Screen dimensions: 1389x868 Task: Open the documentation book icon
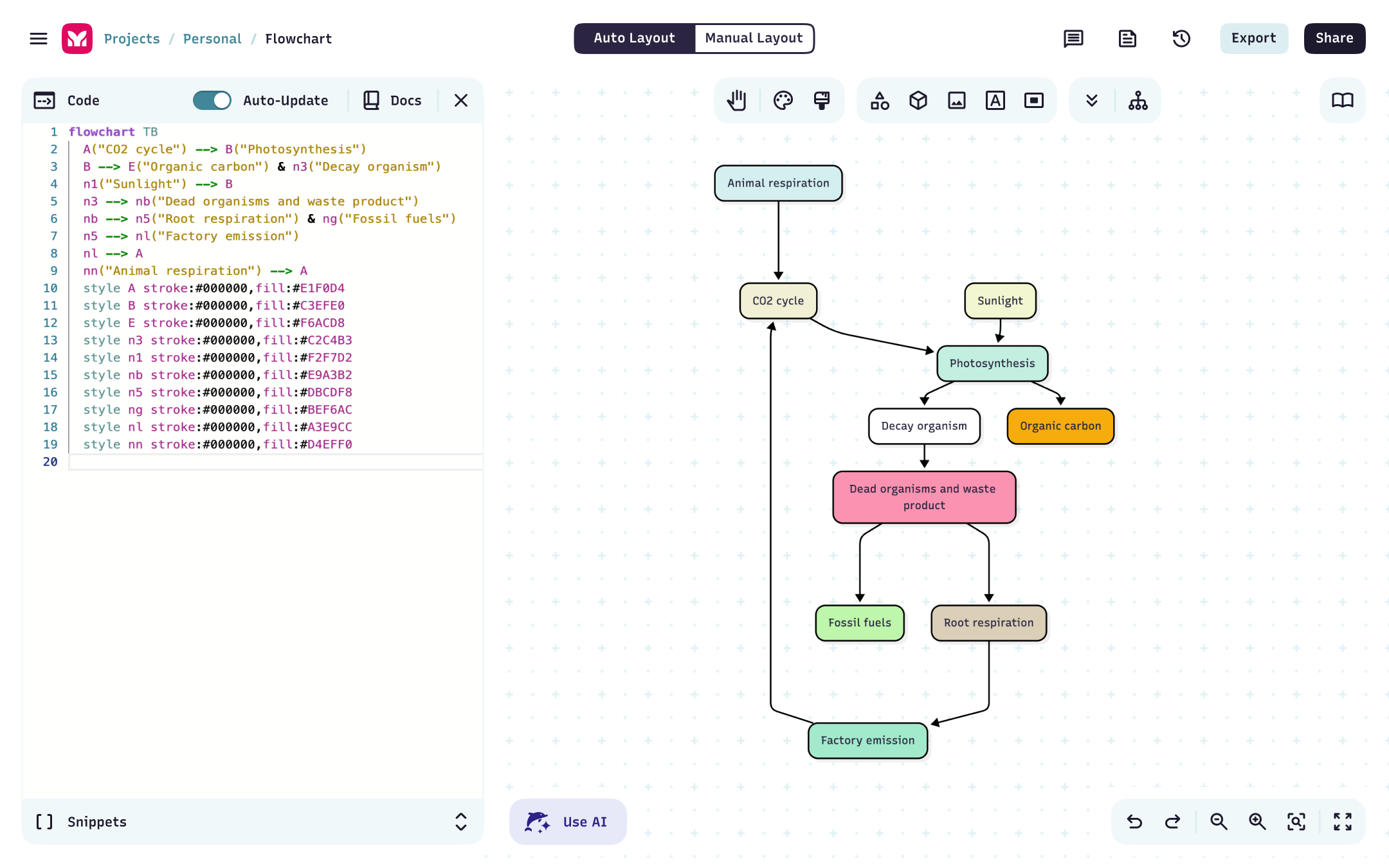click(x=1342, y=100)
